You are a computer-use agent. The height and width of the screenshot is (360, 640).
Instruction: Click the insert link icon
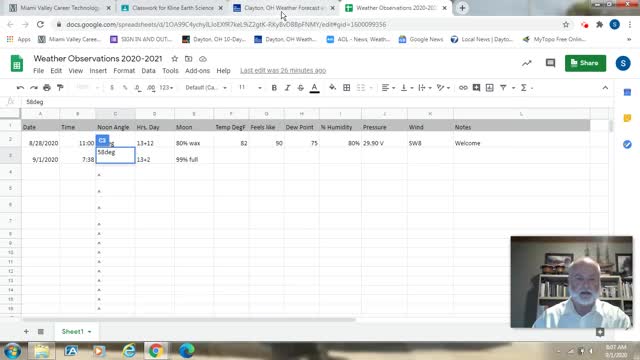click(463, 88)
